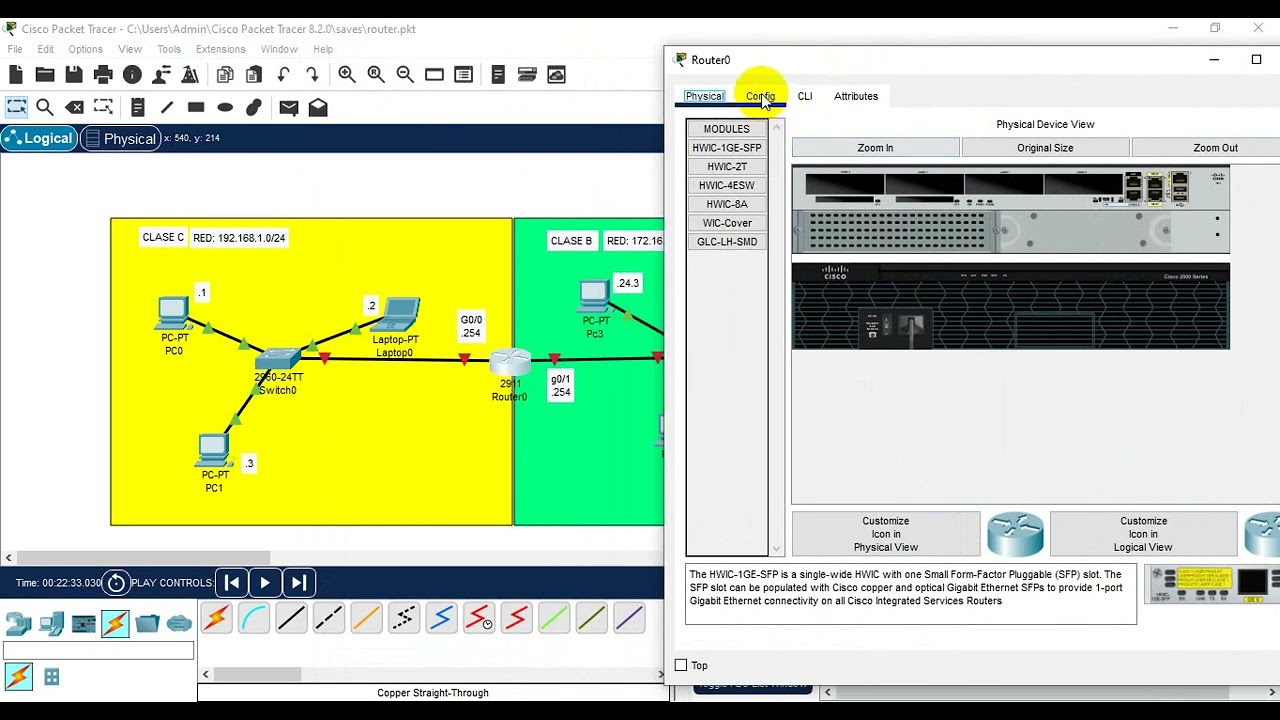Click the device search input field
This screenshot has width=1280, height=720.
coord(98,651)
